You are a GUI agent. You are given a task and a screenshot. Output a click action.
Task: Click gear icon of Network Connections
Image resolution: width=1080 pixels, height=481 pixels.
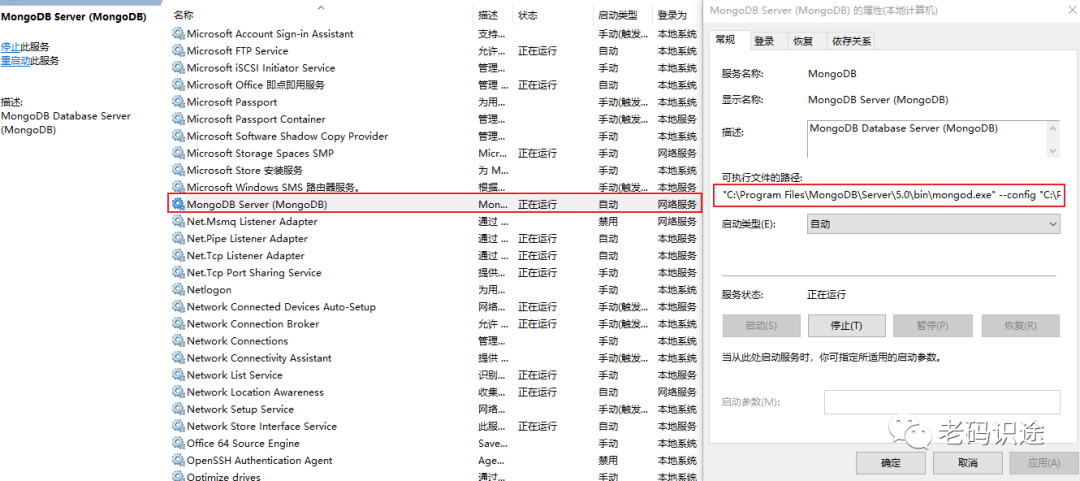click(178, 341)
